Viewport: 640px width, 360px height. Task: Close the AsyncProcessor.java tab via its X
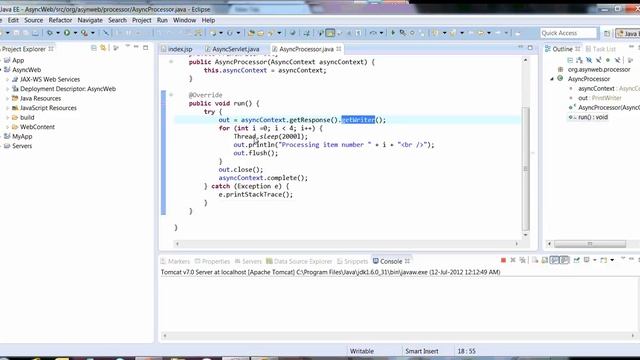point(339,49)
